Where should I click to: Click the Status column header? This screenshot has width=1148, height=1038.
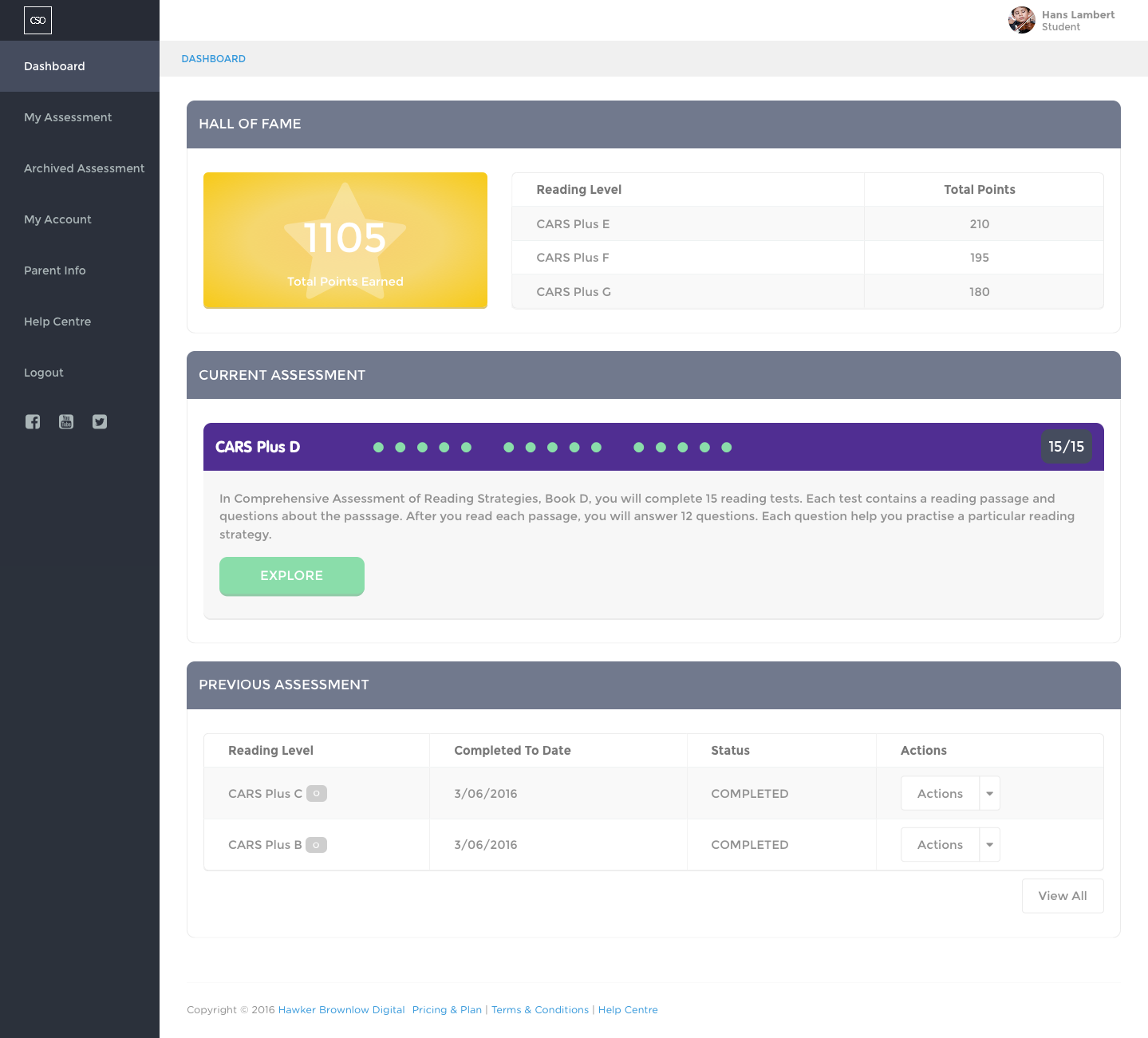coord(730,751)
